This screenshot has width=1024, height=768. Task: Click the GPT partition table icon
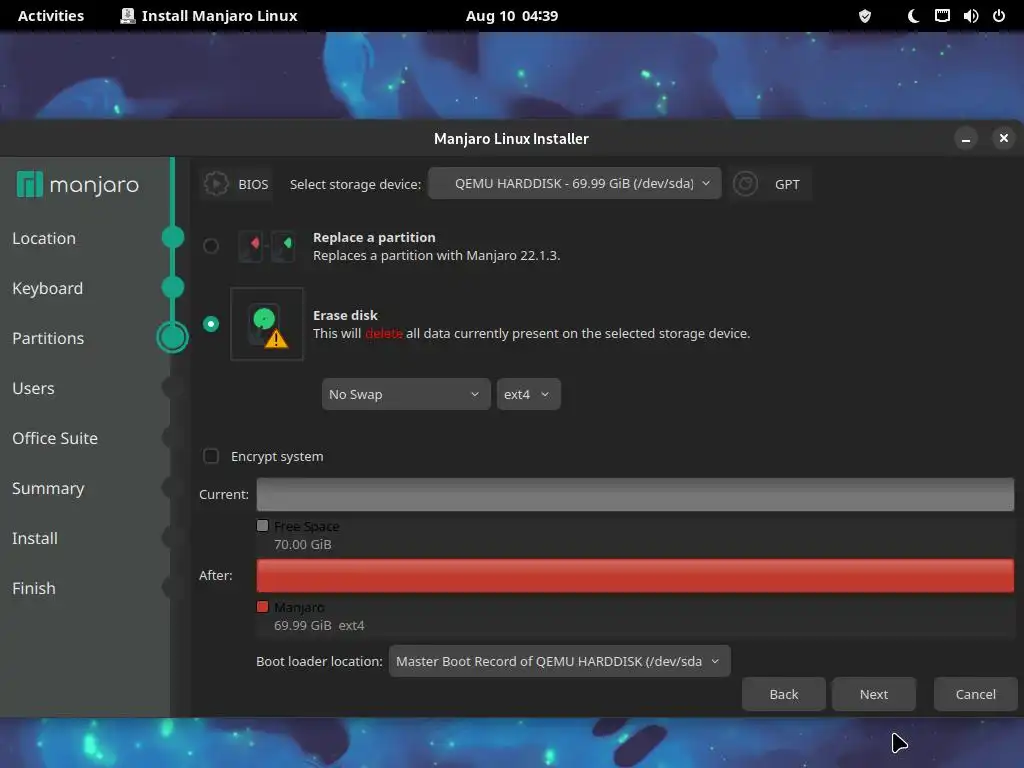click(745, 184)
